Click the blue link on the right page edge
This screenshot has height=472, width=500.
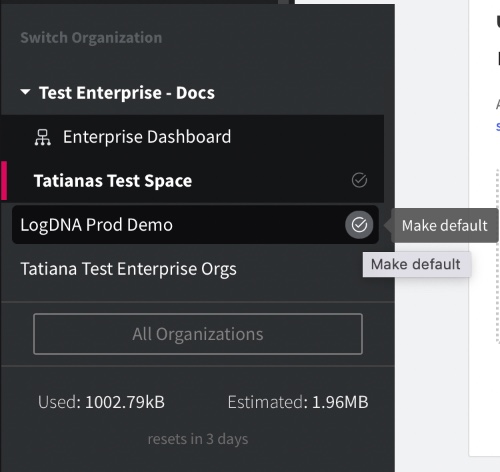498,126
